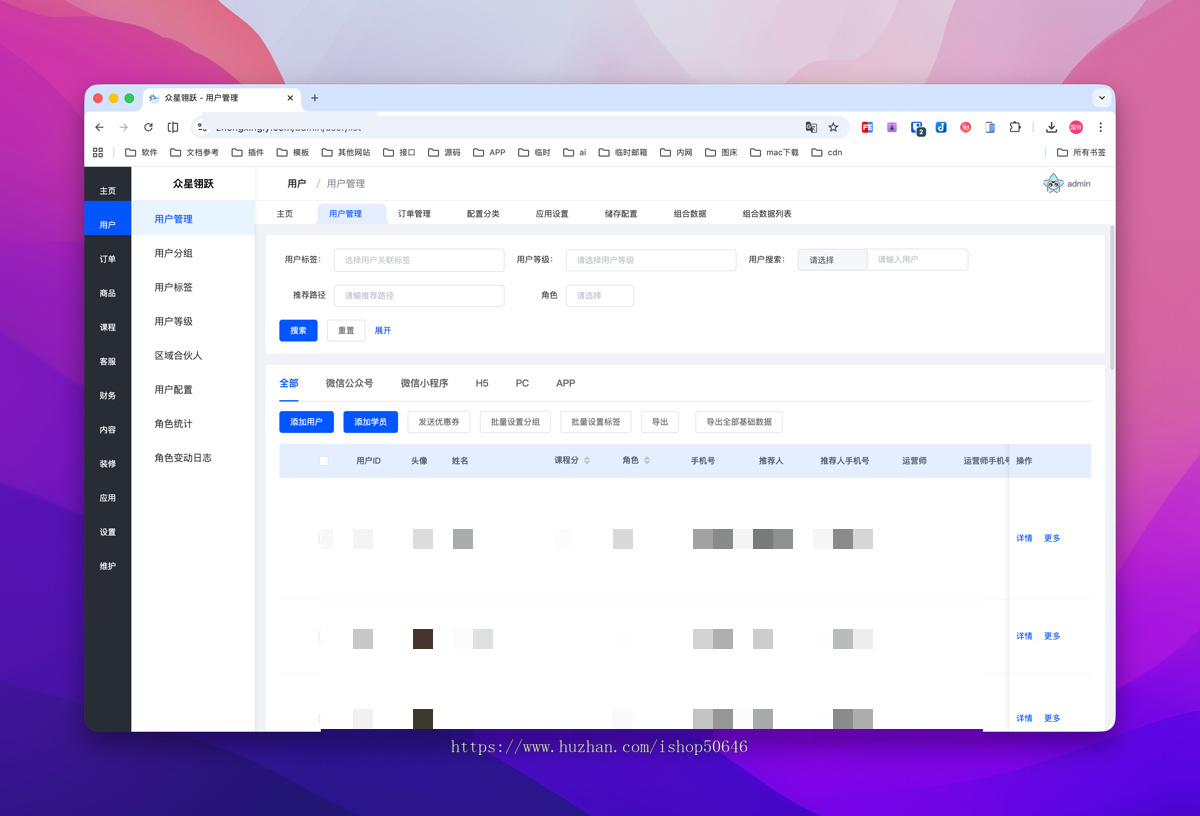
Task: Open the red FE extension icon
Action: pos(867,127)
